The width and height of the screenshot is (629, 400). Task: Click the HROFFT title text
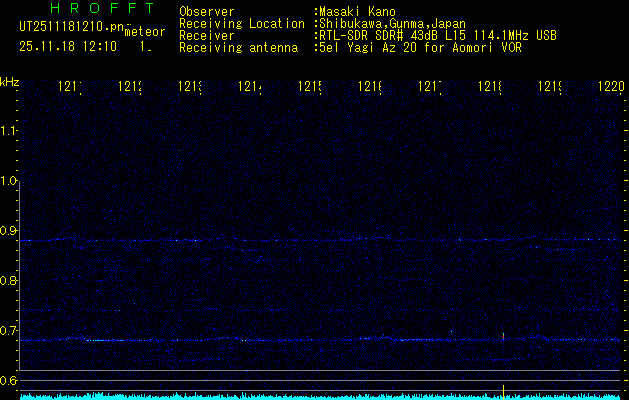(87, 9)
